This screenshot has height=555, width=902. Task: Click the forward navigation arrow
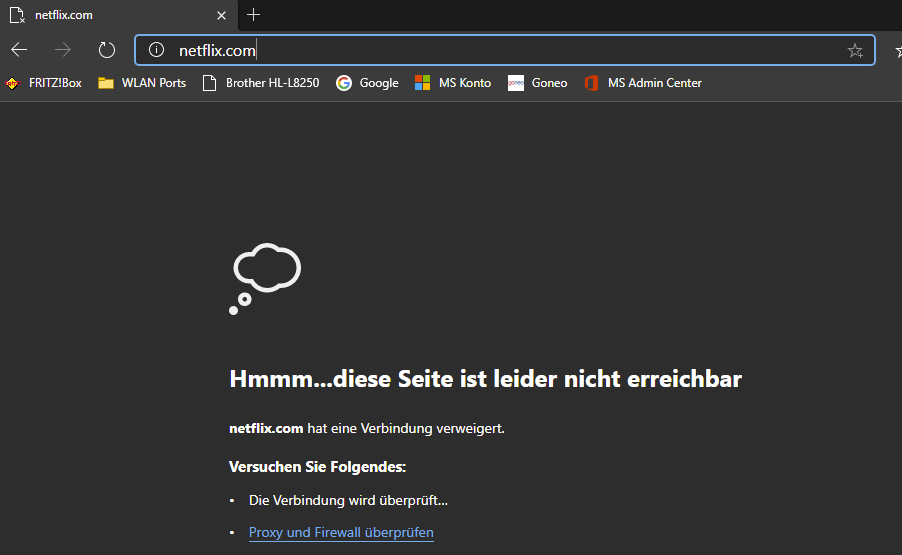pos(62,50)
